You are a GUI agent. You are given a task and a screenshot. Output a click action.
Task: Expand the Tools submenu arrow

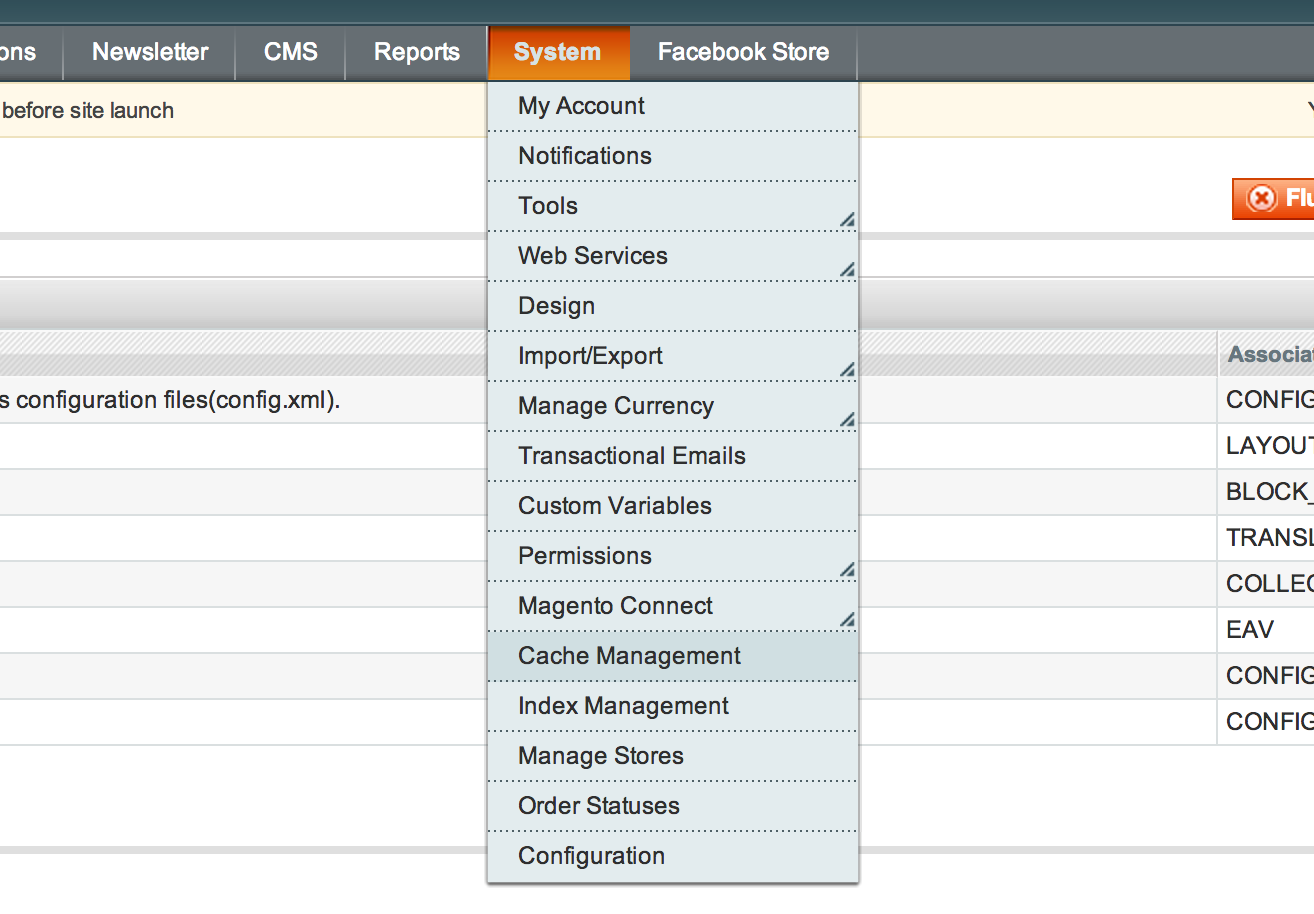click(x=847, y=219)
